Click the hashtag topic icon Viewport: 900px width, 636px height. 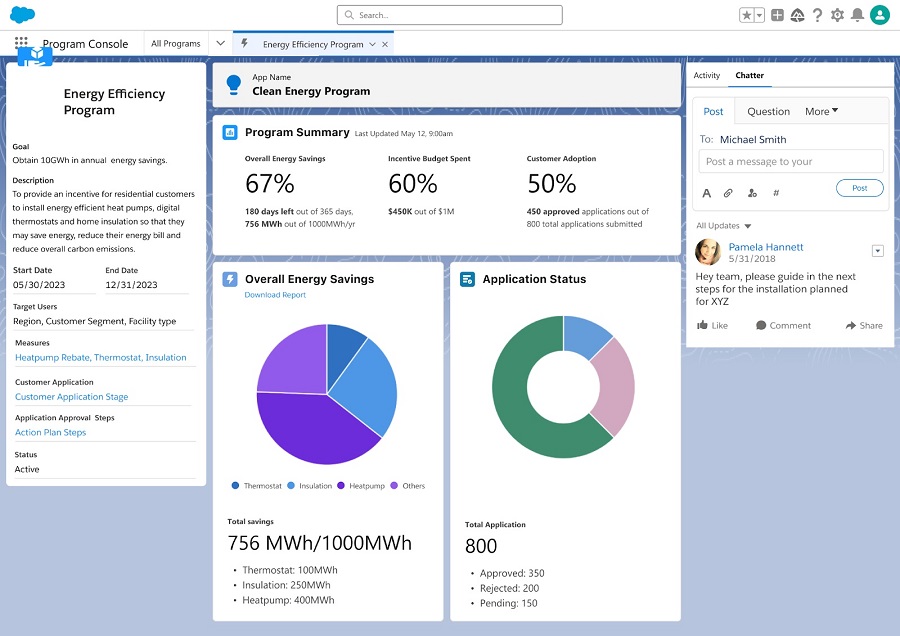tap(776, 193)
